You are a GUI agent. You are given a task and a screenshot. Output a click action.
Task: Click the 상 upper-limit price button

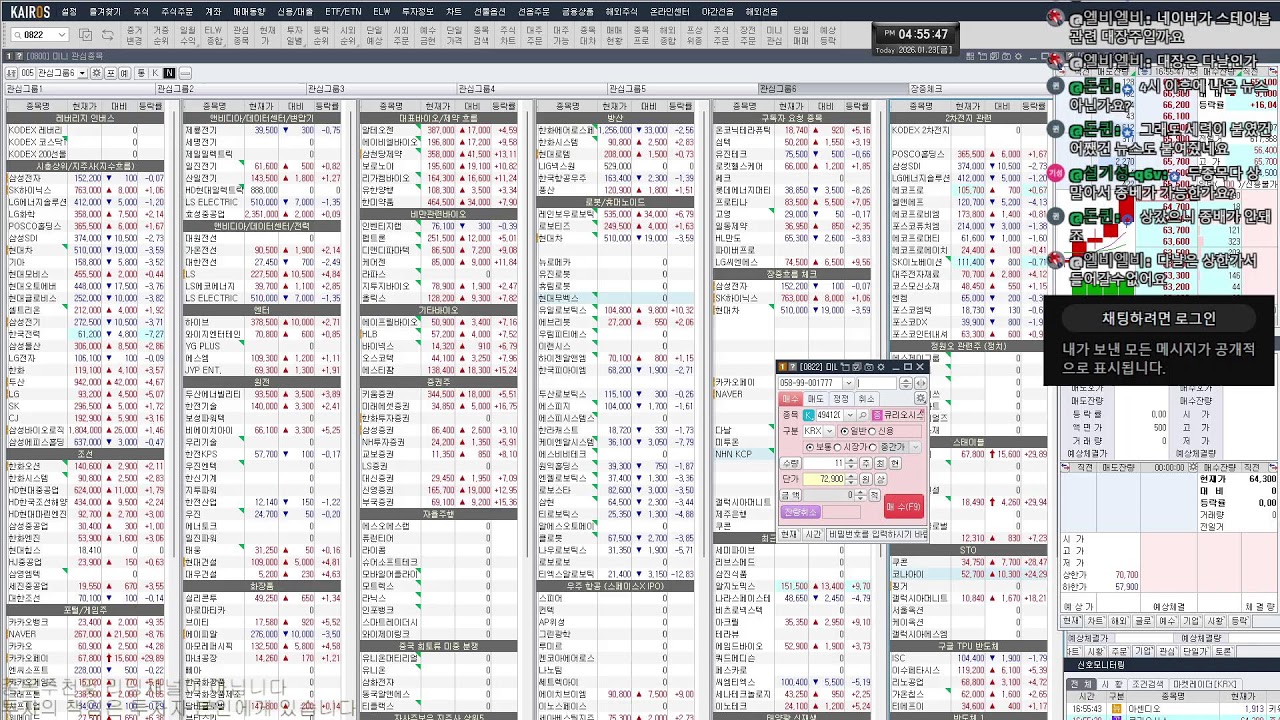880,479
